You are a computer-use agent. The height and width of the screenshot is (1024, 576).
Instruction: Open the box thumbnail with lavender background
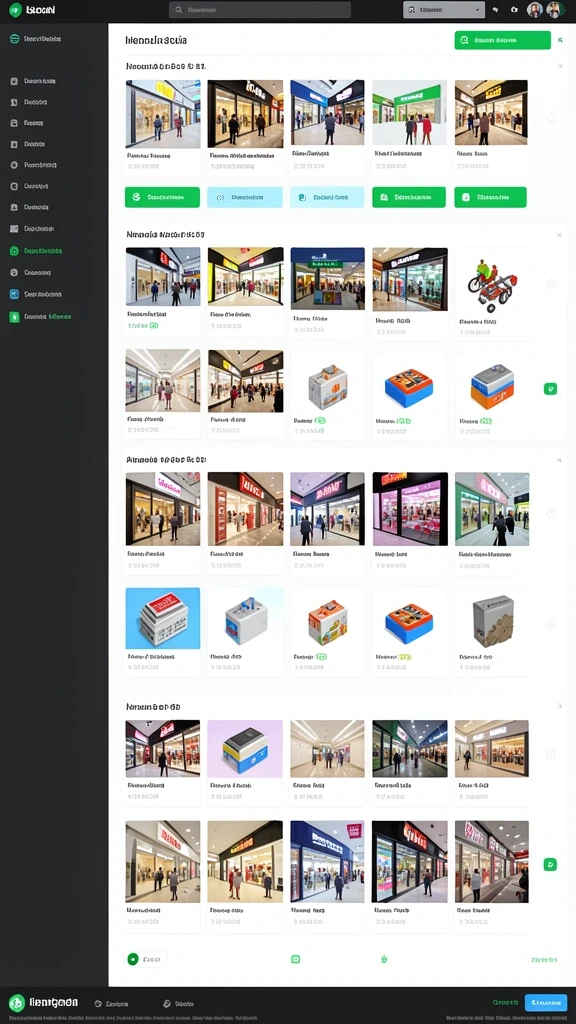coord(245,748)
